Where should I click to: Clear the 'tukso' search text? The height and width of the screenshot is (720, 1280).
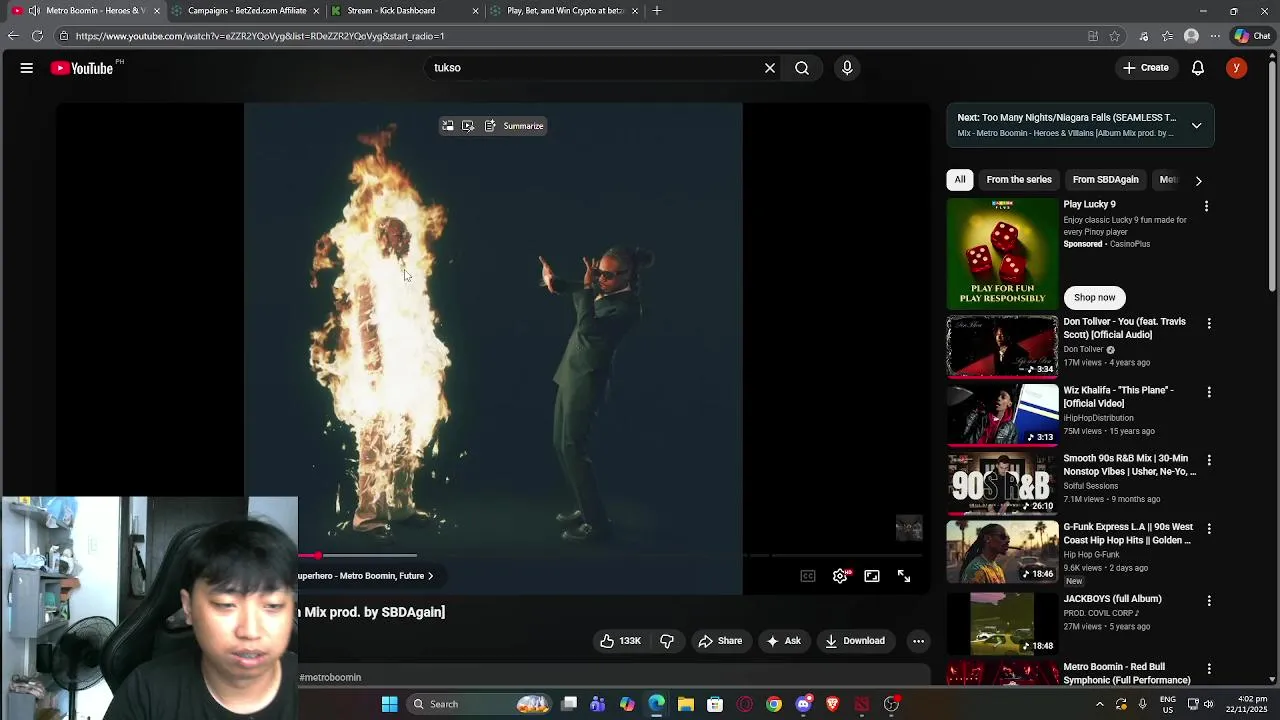[x=770, y=68]
